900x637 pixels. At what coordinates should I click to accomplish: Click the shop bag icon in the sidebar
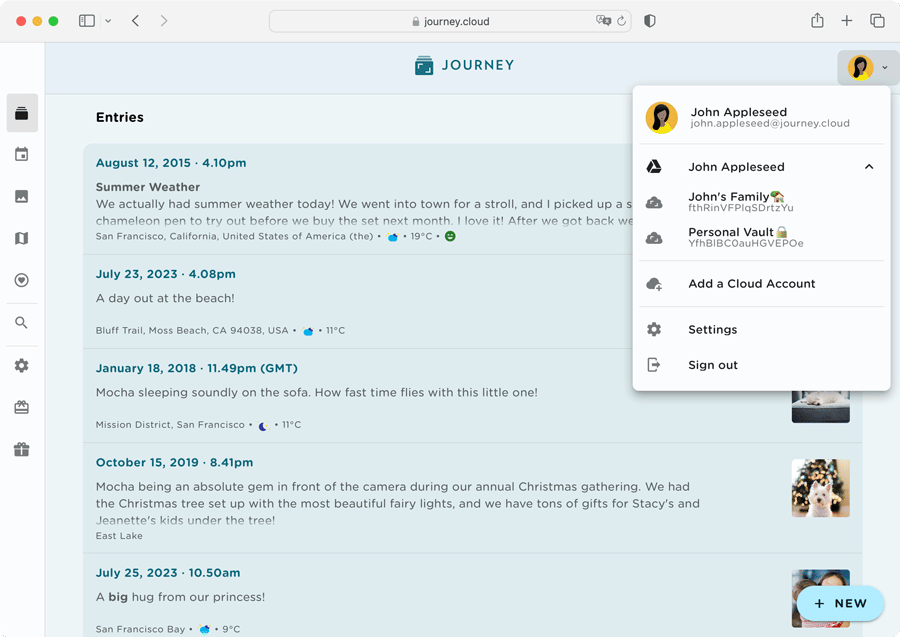click(21, 407)
